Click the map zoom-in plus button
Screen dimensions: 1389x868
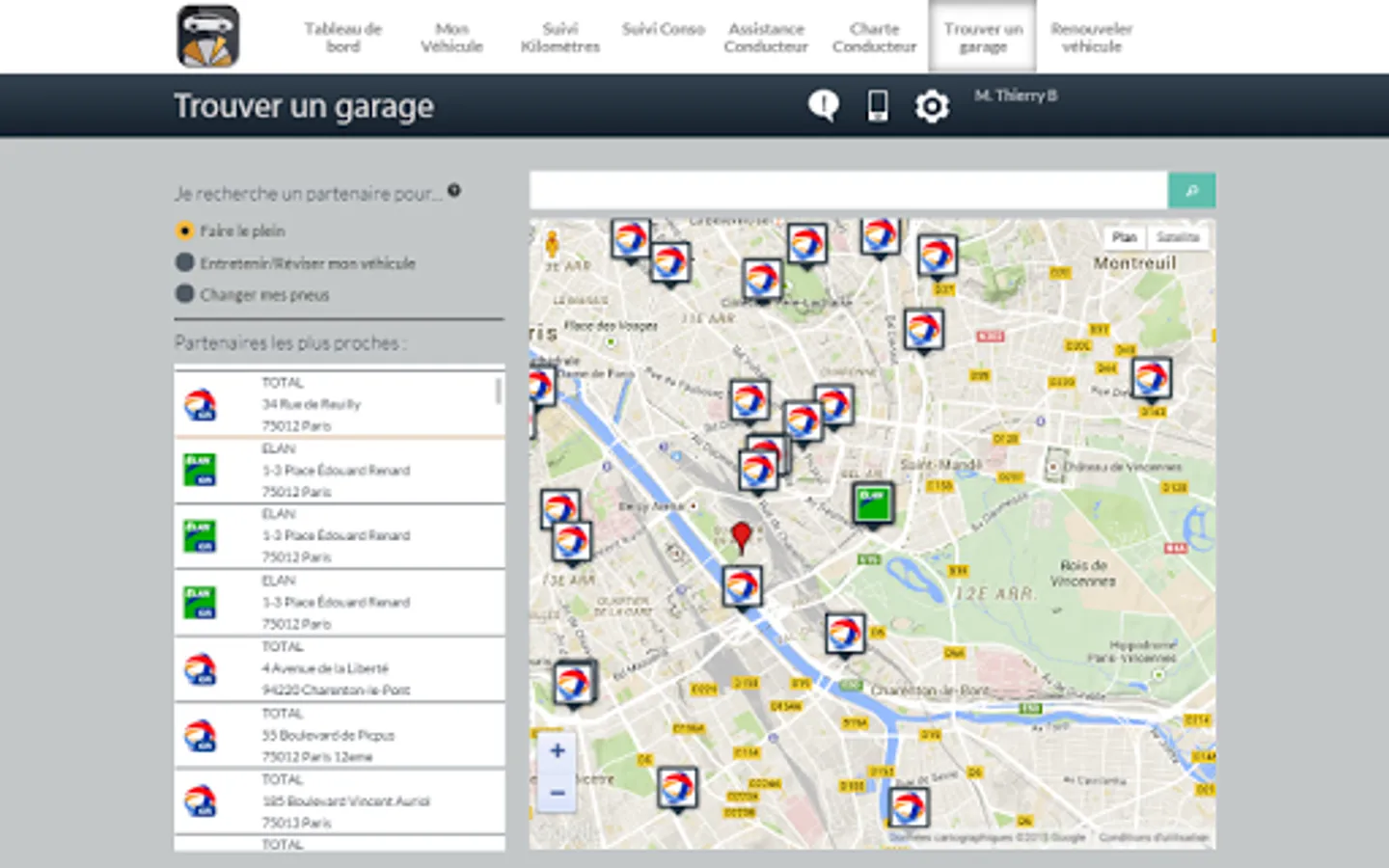coord(558,749)
